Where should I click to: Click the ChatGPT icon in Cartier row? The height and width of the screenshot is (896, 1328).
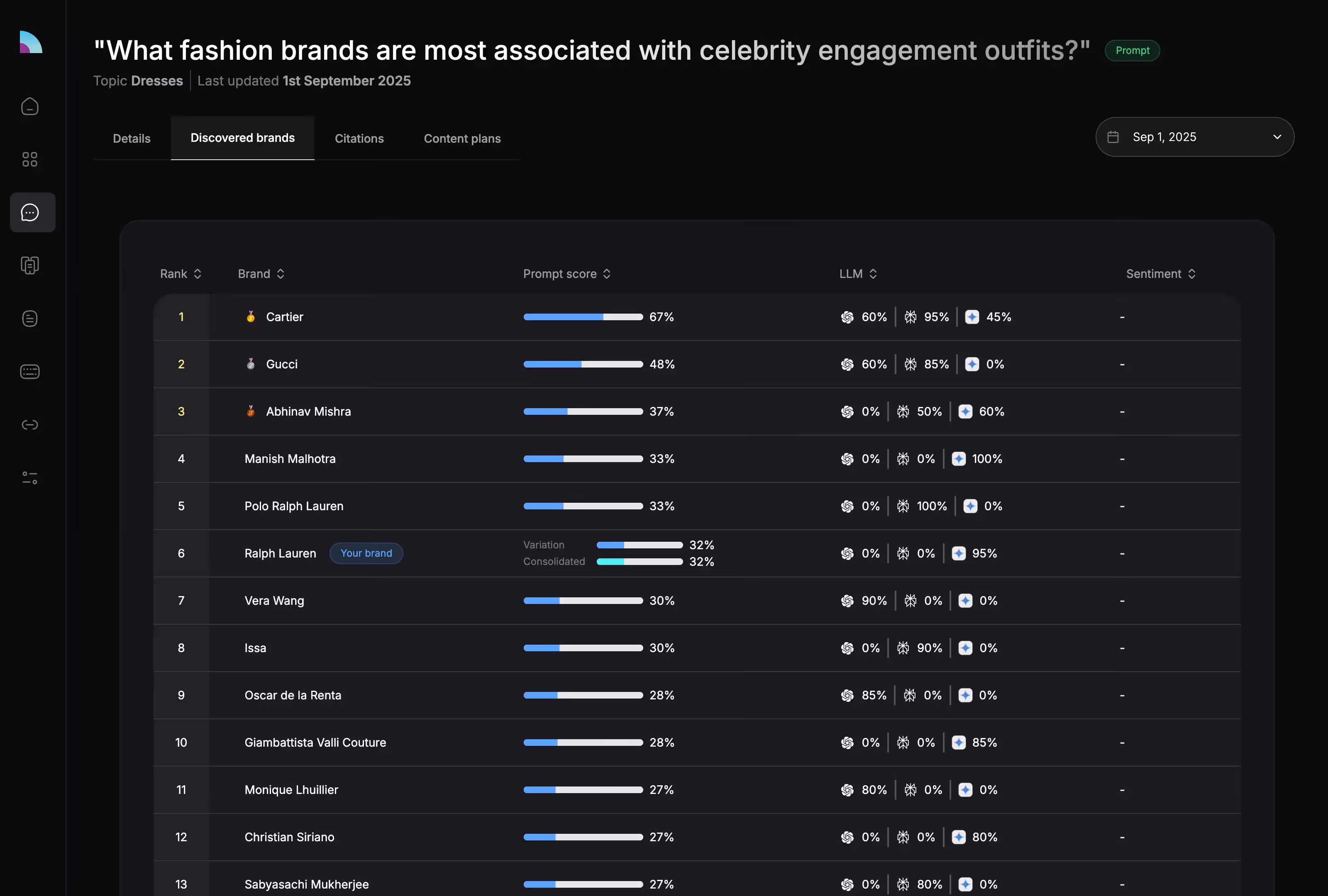[x=847, y=317]
